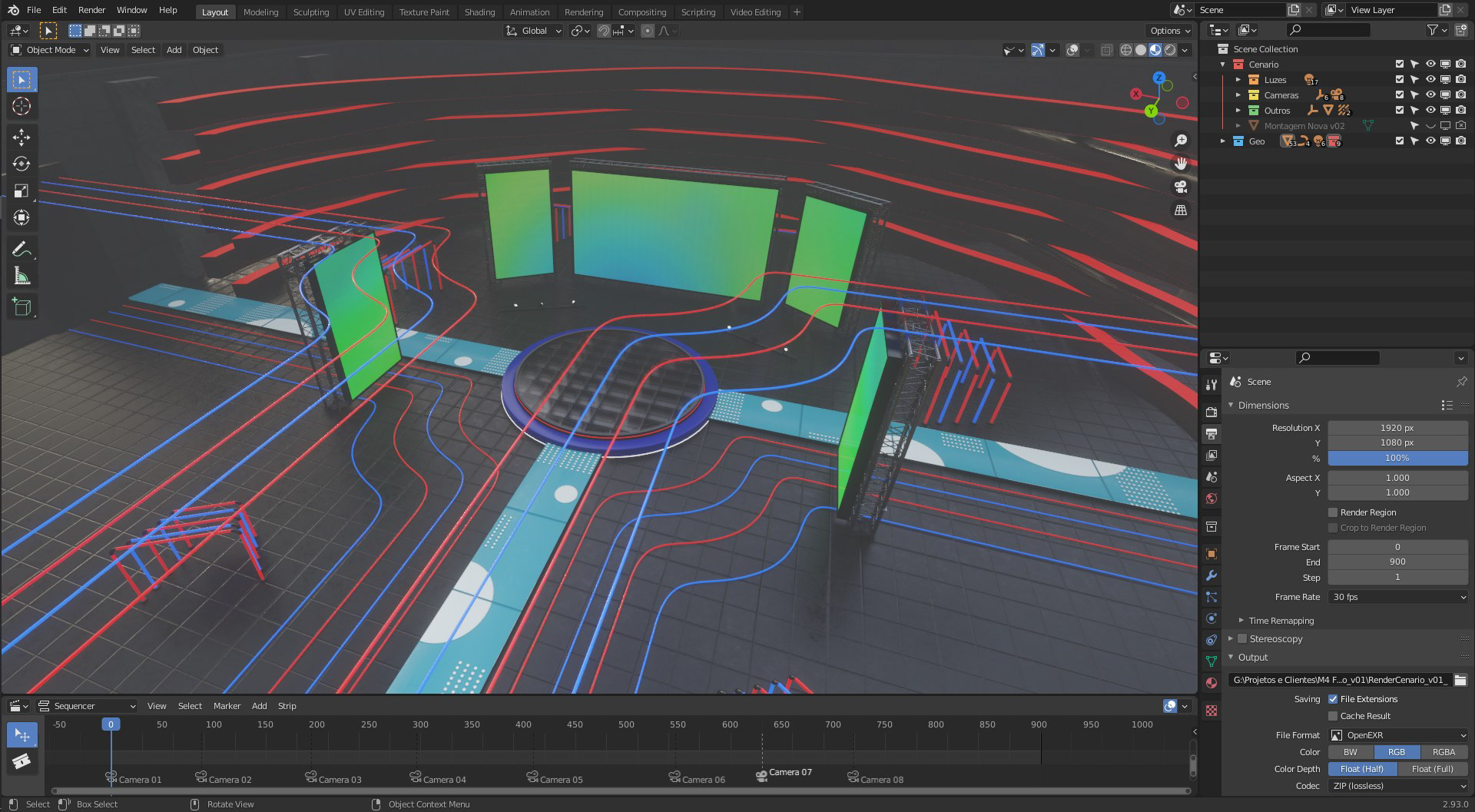Expand the Geo collection in outliner
Screen dimensions: 1475x812
[1223, 141]
